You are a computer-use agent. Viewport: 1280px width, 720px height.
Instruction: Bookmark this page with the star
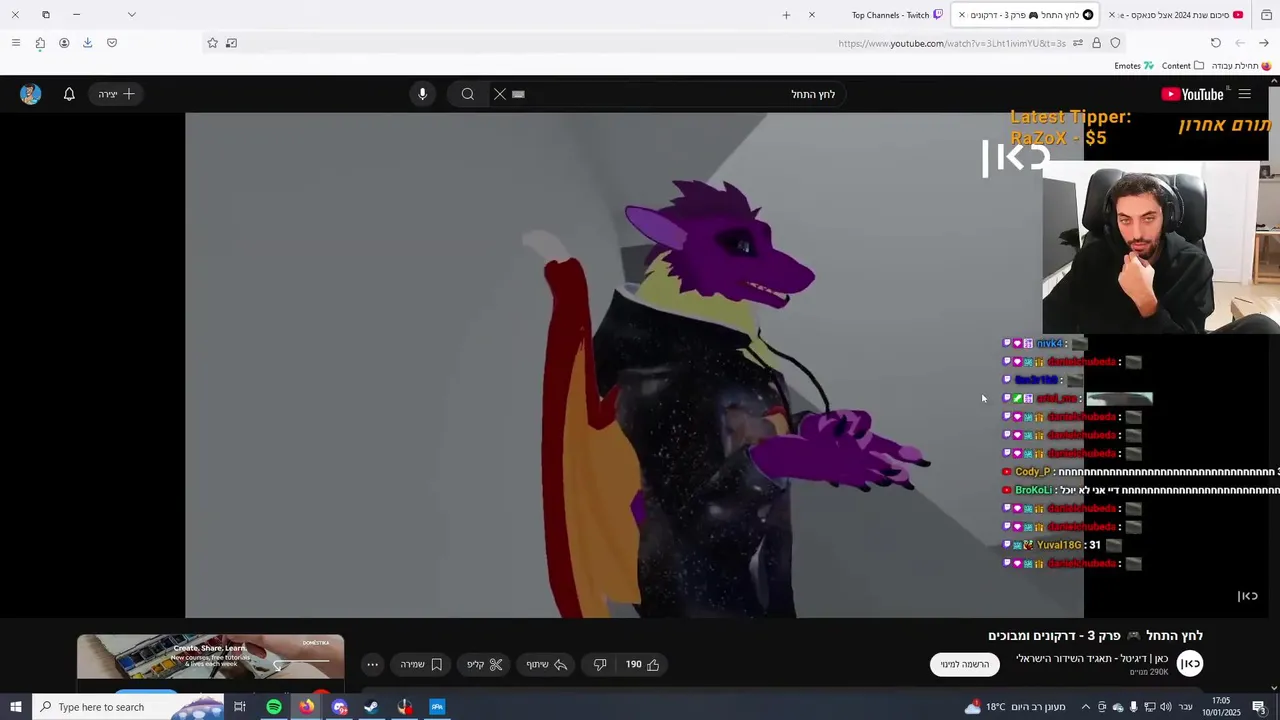pos(212,43)
